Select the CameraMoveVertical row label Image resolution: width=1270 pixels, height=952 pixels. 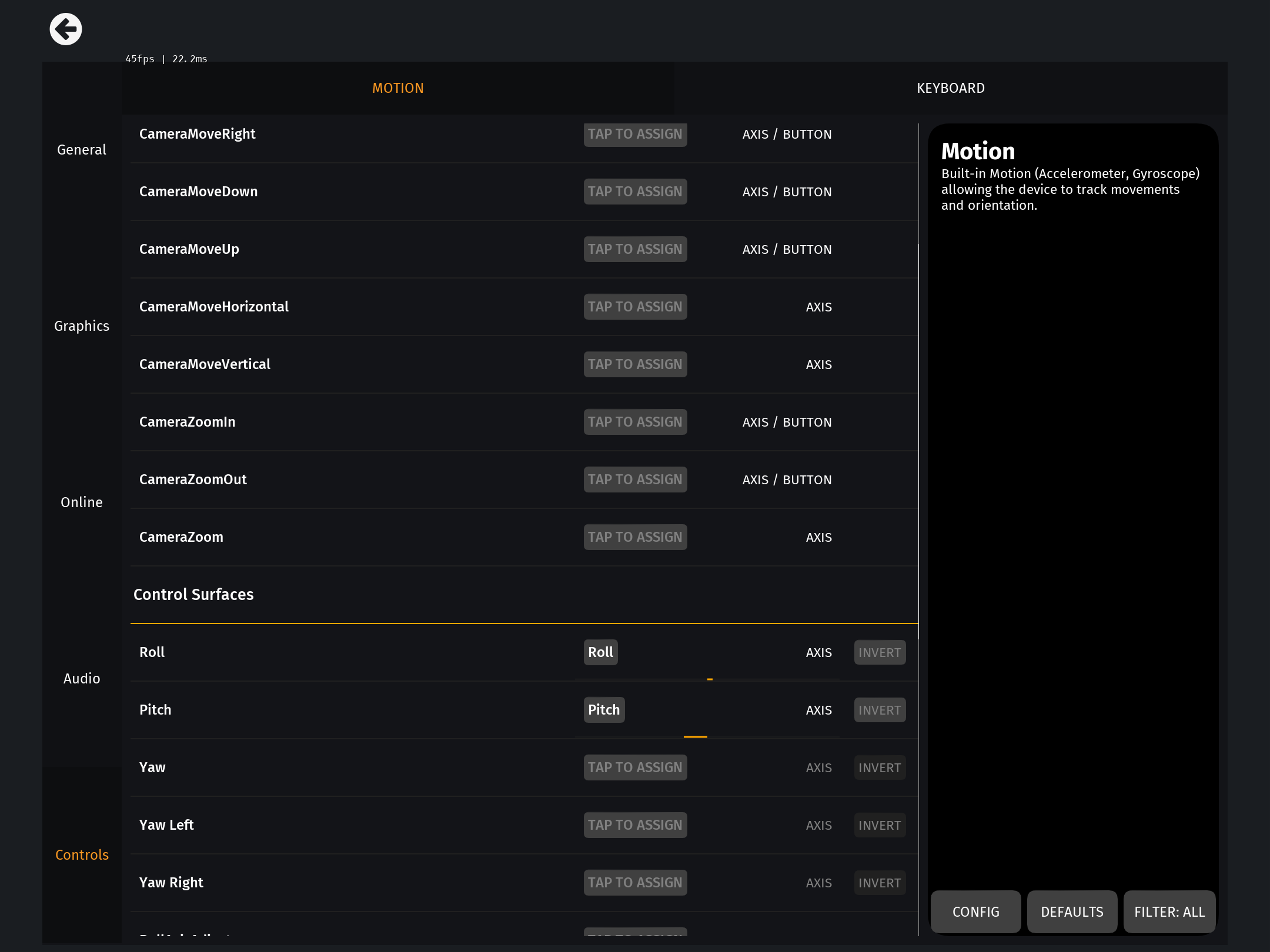[x=205, y=364]
